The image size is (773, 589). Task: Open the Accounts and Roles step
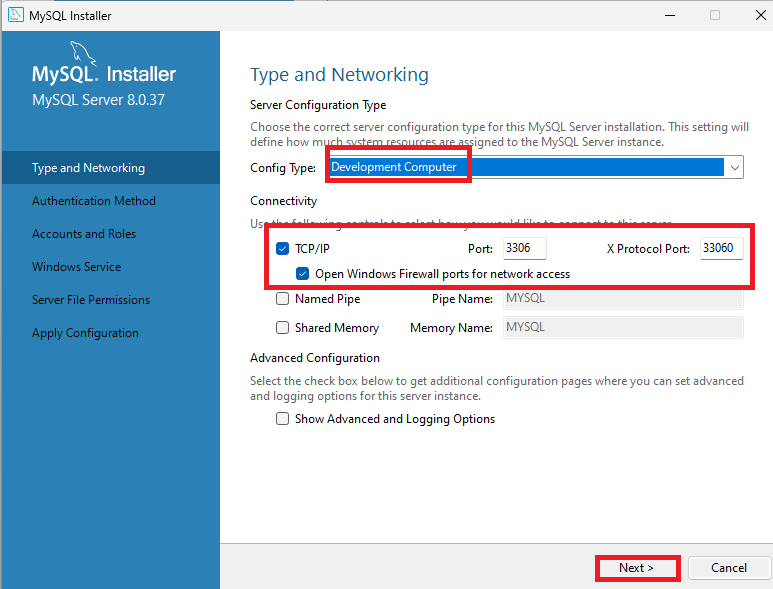[84, 234]
